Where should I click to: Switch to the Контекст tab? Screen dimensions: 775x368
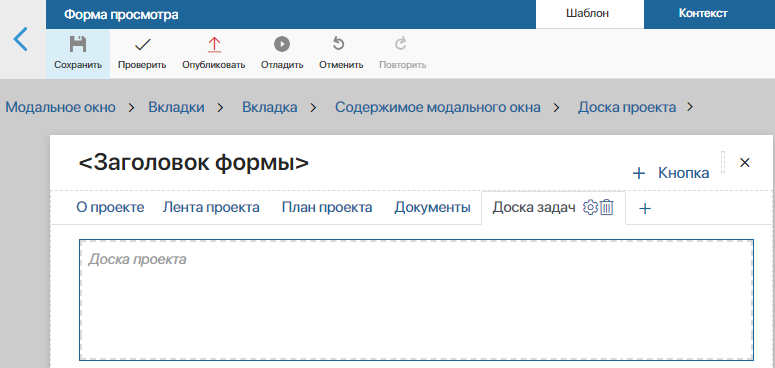point(703,14)
